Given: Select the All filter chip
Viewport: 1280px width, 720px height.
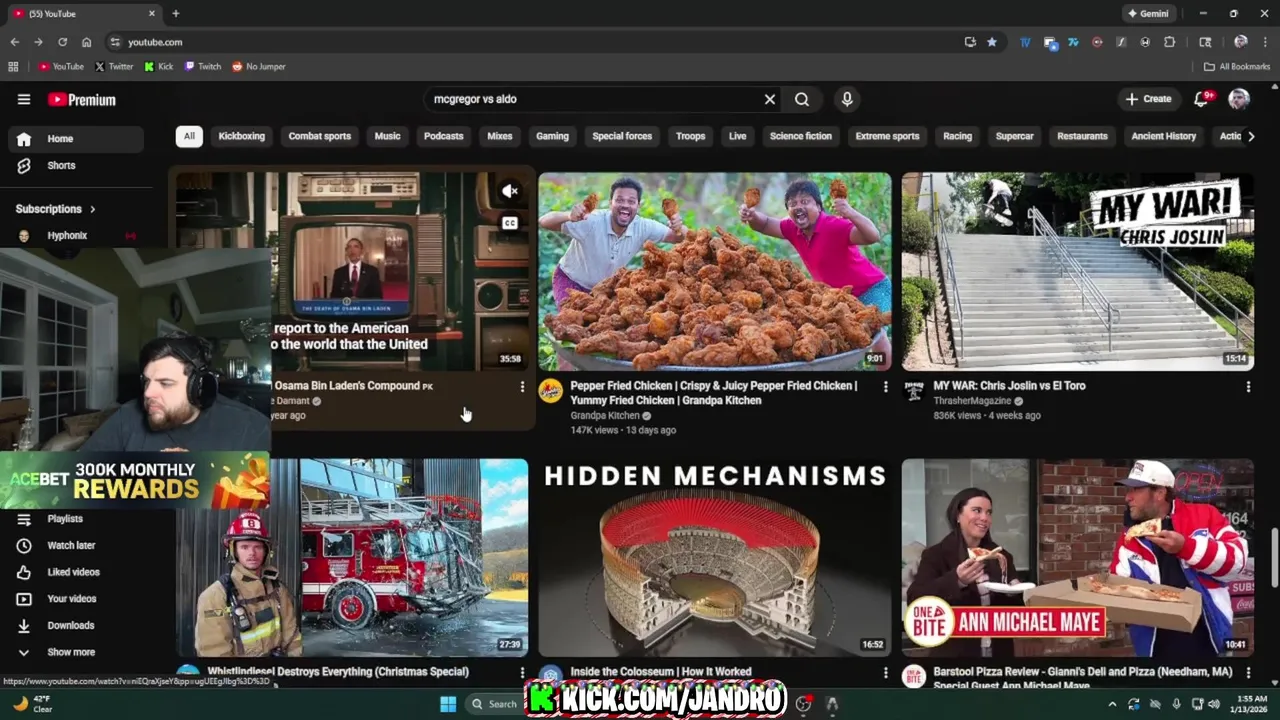Looking at the screenshot, I should click(189, 136).
